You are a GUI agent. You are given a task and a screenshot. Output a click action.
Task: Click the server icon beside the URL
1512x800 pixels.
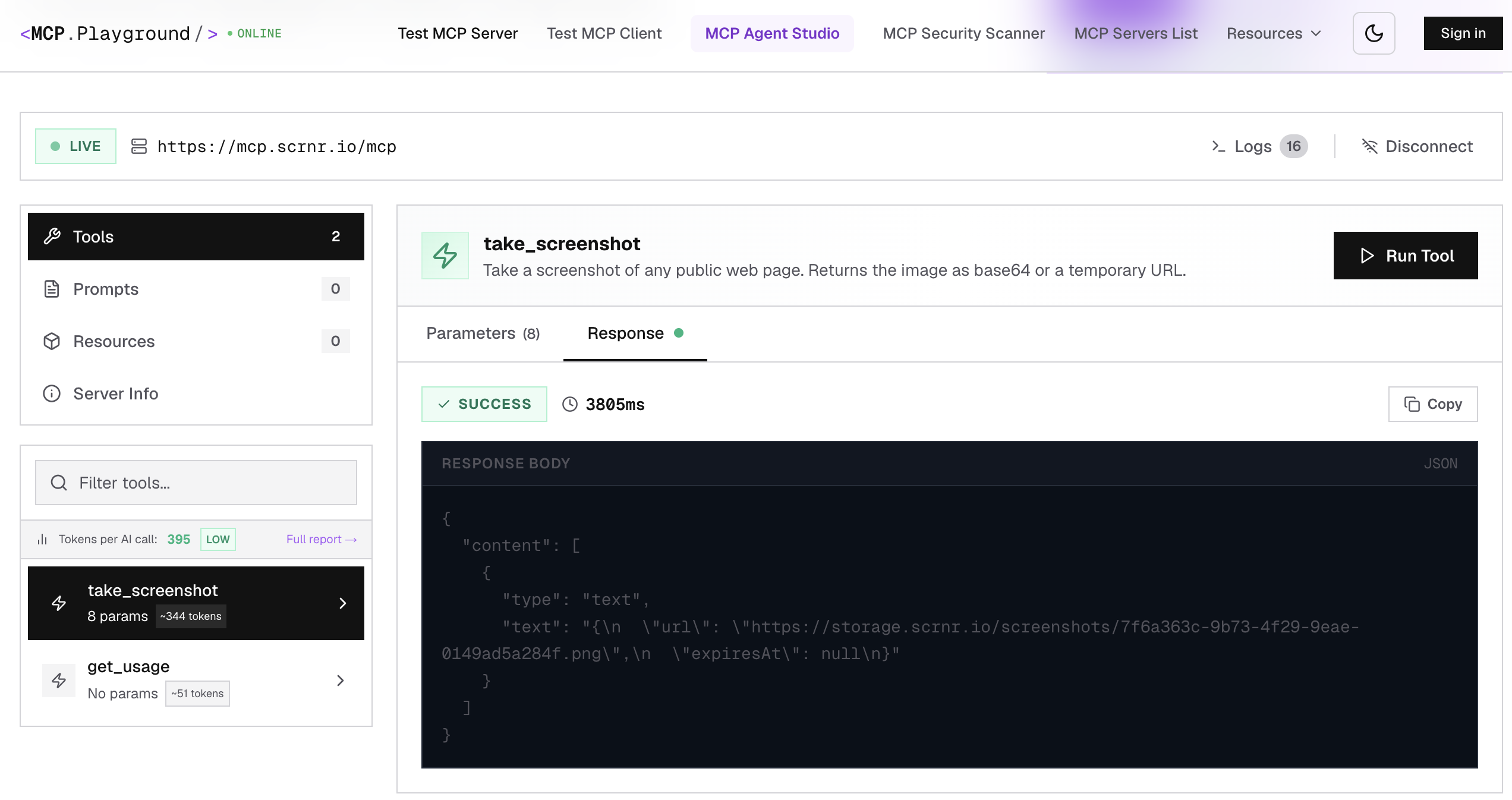pos(139,146)
